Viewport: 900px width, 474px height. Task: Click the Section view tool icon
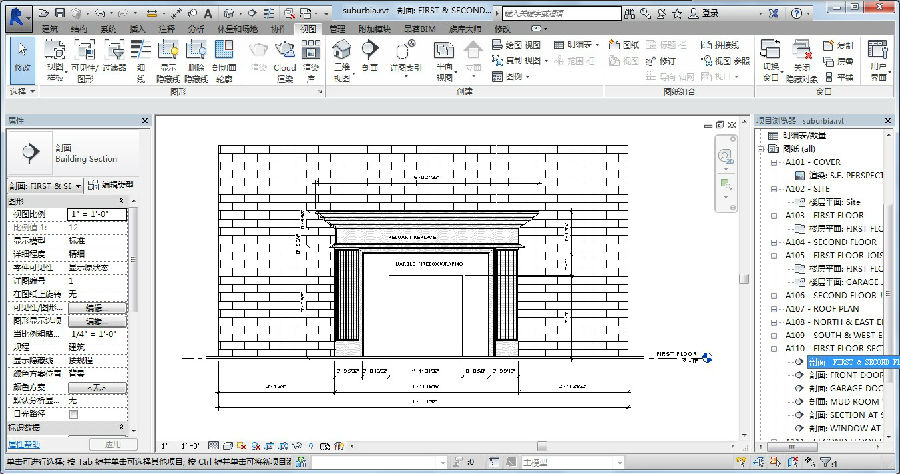coord(370,50)
